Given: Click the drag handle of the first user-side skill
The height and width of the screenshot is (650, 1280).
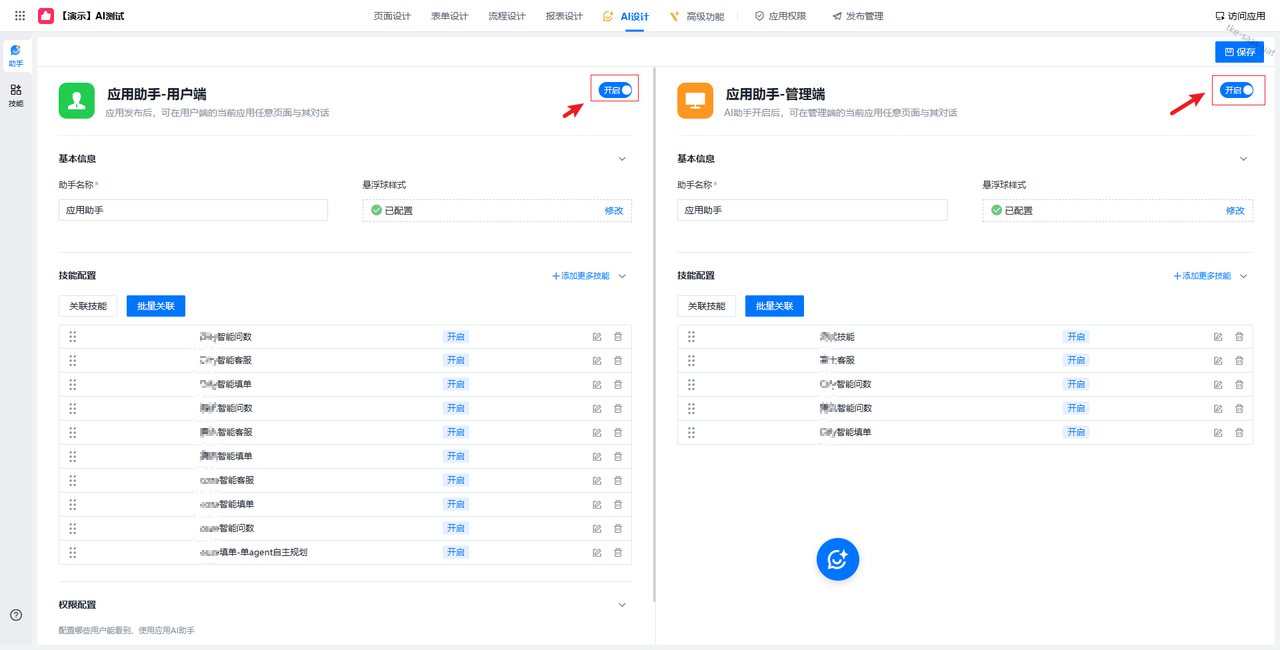Looking at the screenshot, I should 73,337.
